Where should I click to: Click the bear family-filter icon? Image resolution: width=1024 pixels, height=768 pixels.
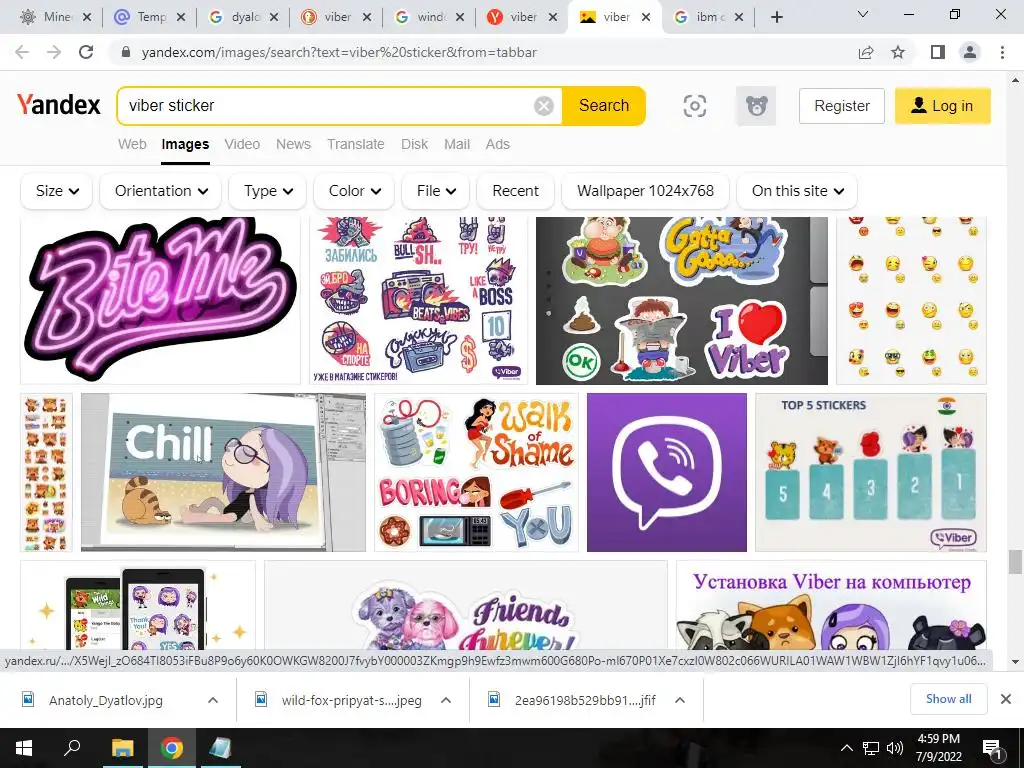(756, 106)
